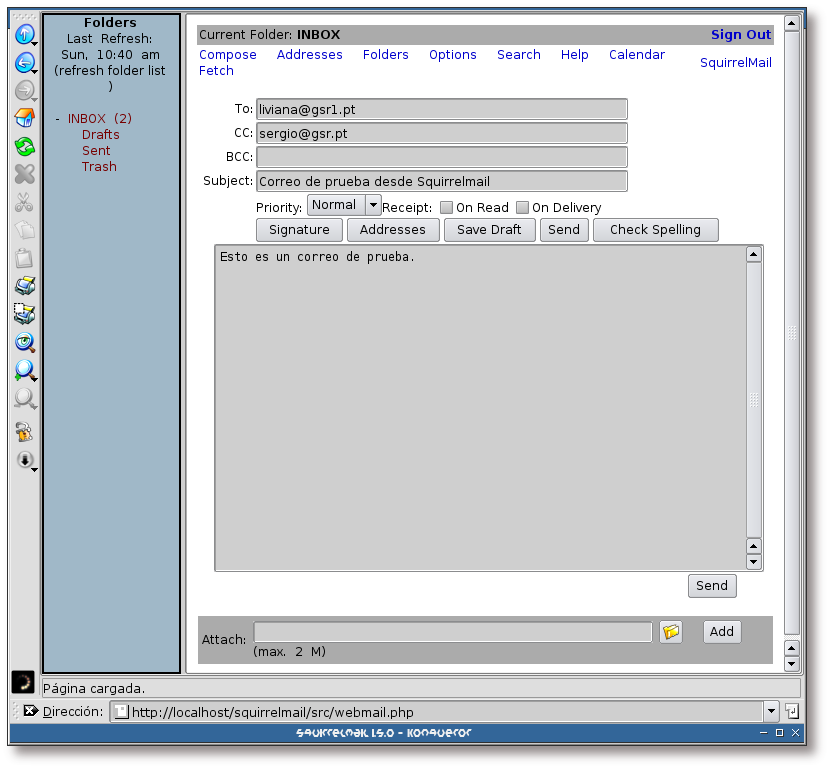Viewport: 830px width, 769px height.
Task: Click the Save Draft button
Action: pos(489,230)
